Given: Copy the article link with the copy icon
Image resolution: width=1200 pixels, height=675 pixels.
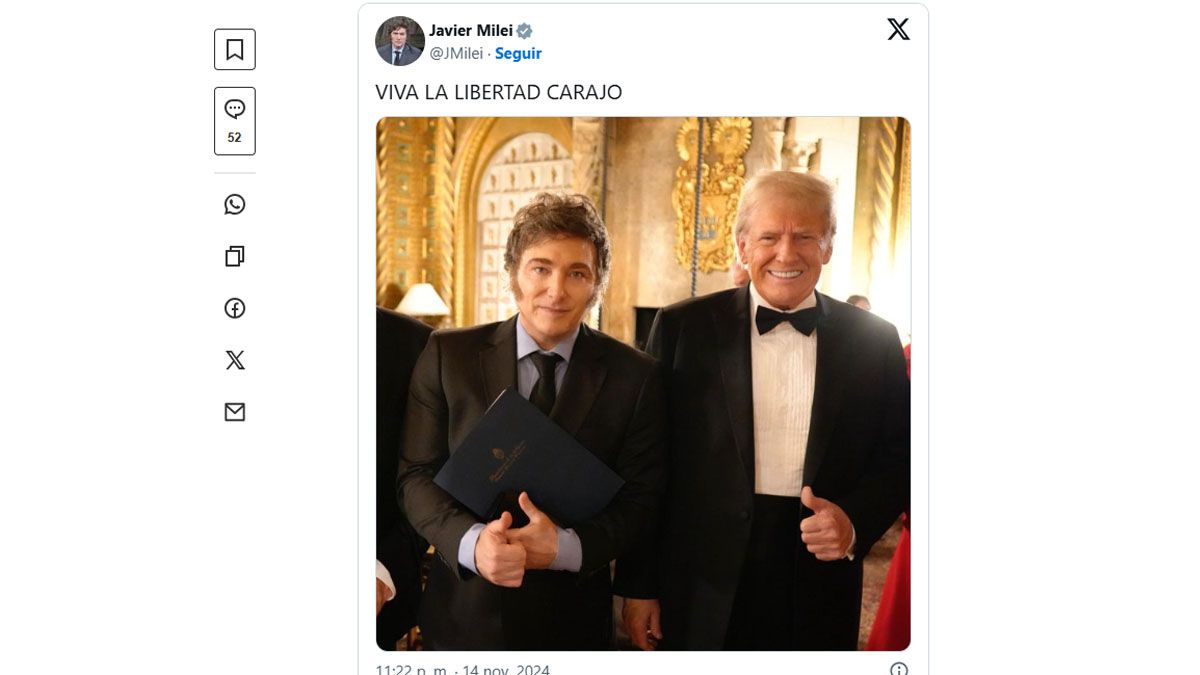Looking at the screenshot, I should 235,257.
